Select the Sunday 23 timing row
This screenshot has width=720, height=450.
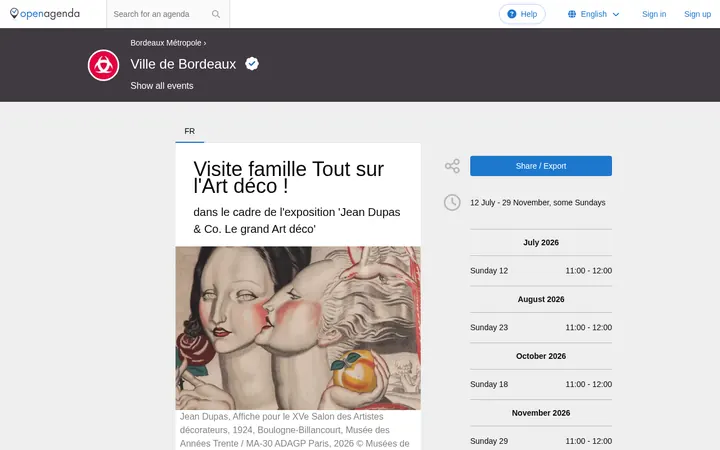pyautogui.click(x=540, y=327)
